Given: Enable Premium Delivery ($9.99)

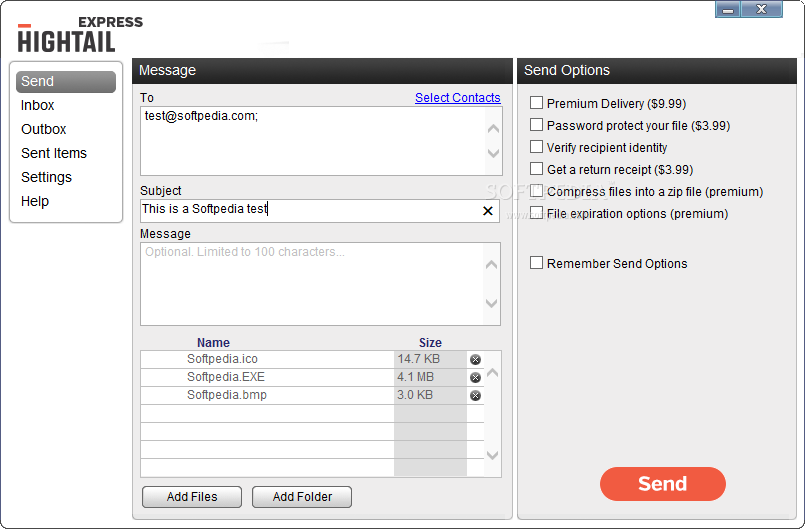Looking at the screenshot, I should click(x=536, y=103).
